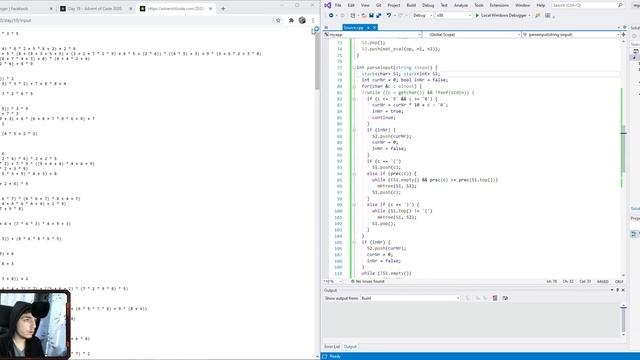Click the Find in Files toolbar icon

(x=538, y=15)
